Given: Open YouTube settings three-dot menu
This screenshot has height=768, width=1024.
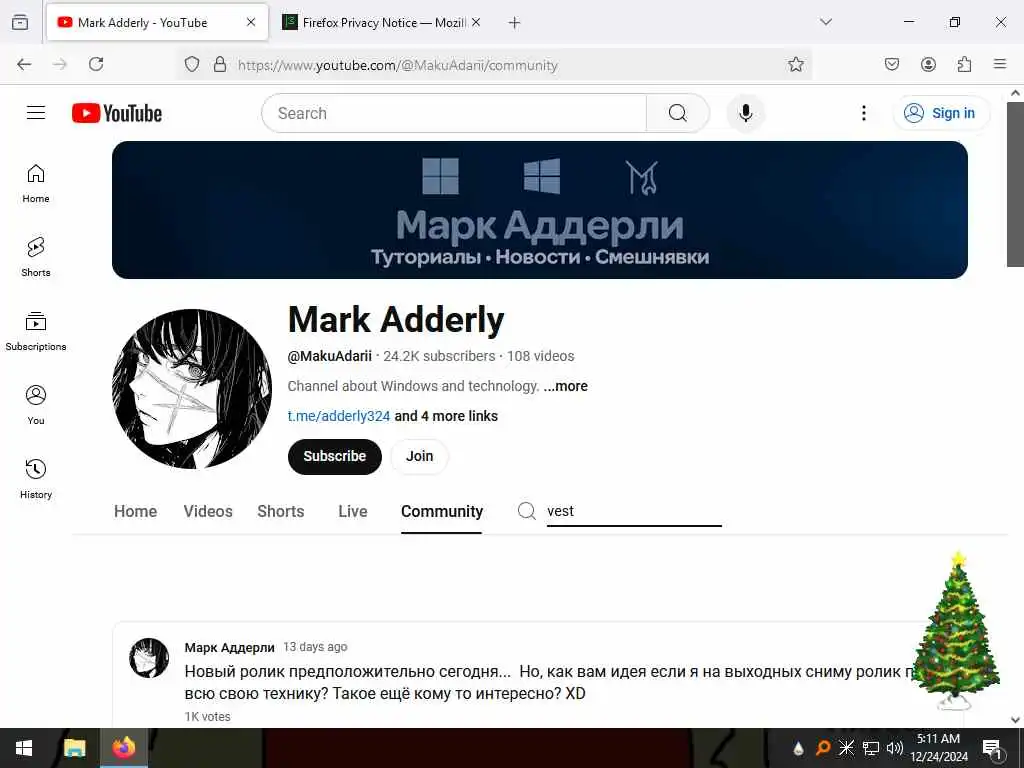Looking at the screenshot, I should (863, 113).
